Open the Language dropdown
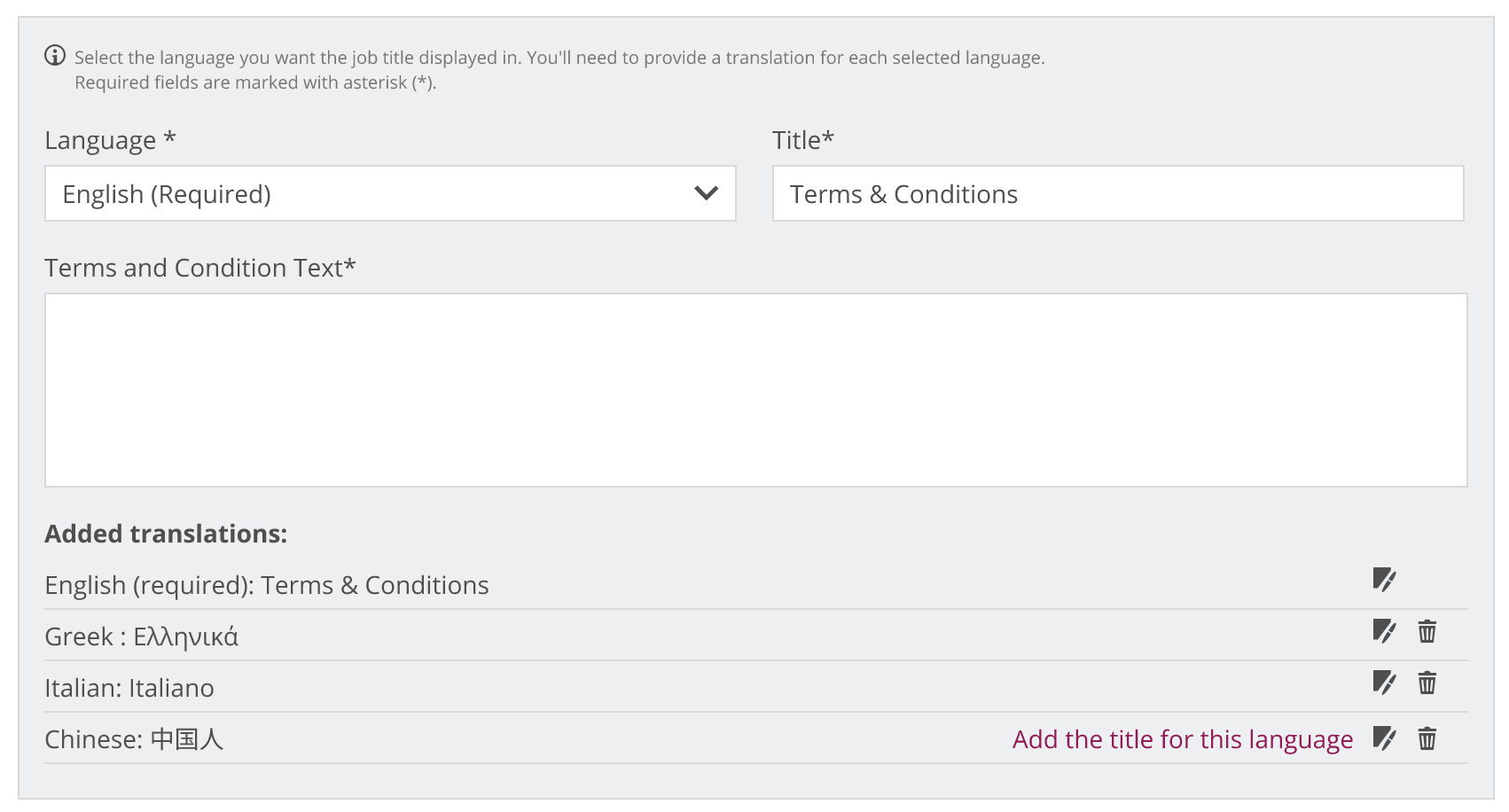1509x812 pixels. (390, 193)
